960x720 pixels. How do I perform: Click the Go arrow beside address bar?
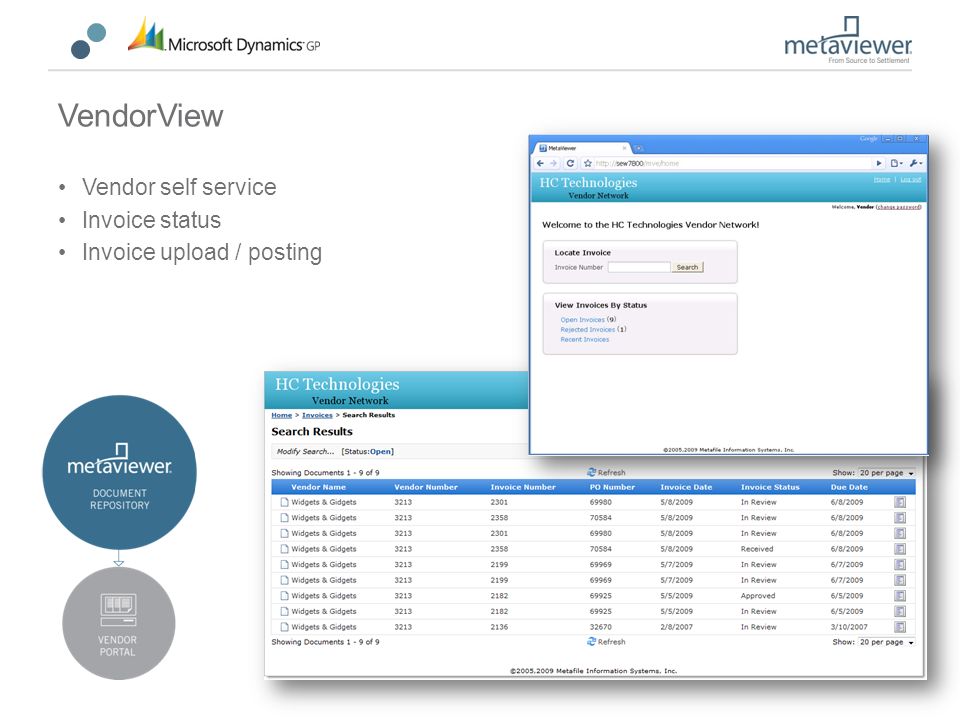tap(879, 163)
